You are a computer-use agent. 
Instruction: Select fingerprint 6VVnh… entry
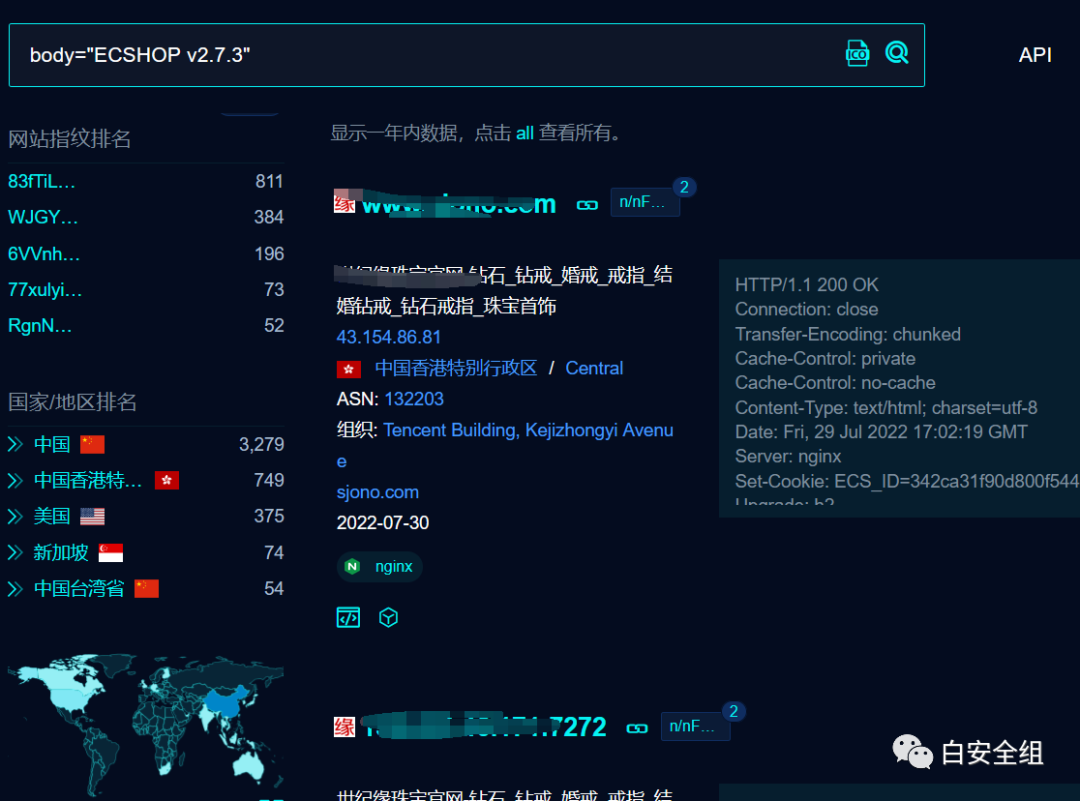pyautogui.click(x=44, y=253)
